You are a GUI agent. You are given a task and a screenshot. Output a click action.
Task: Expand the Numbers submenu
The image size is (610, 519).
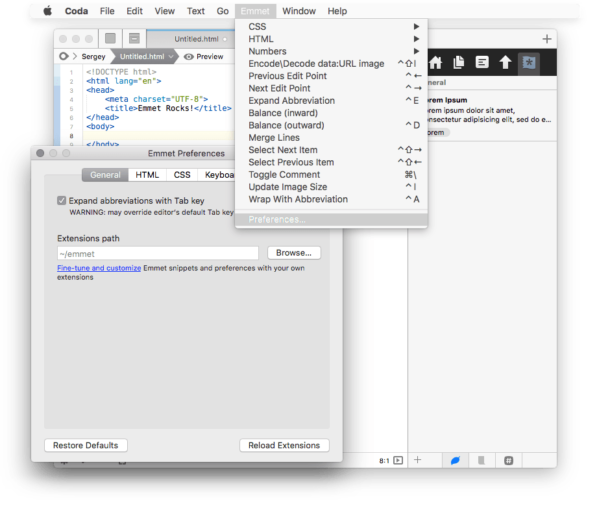click(x=331, y=51)
